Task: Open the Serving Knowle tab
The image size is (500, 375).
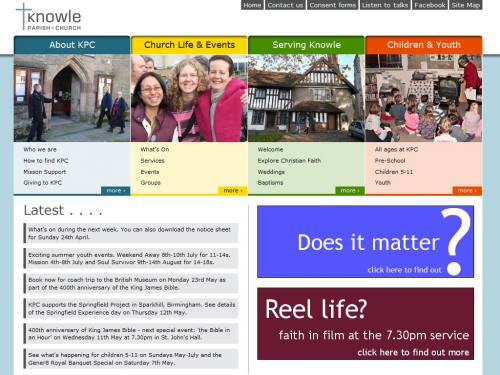Action: tap(306, 45)
